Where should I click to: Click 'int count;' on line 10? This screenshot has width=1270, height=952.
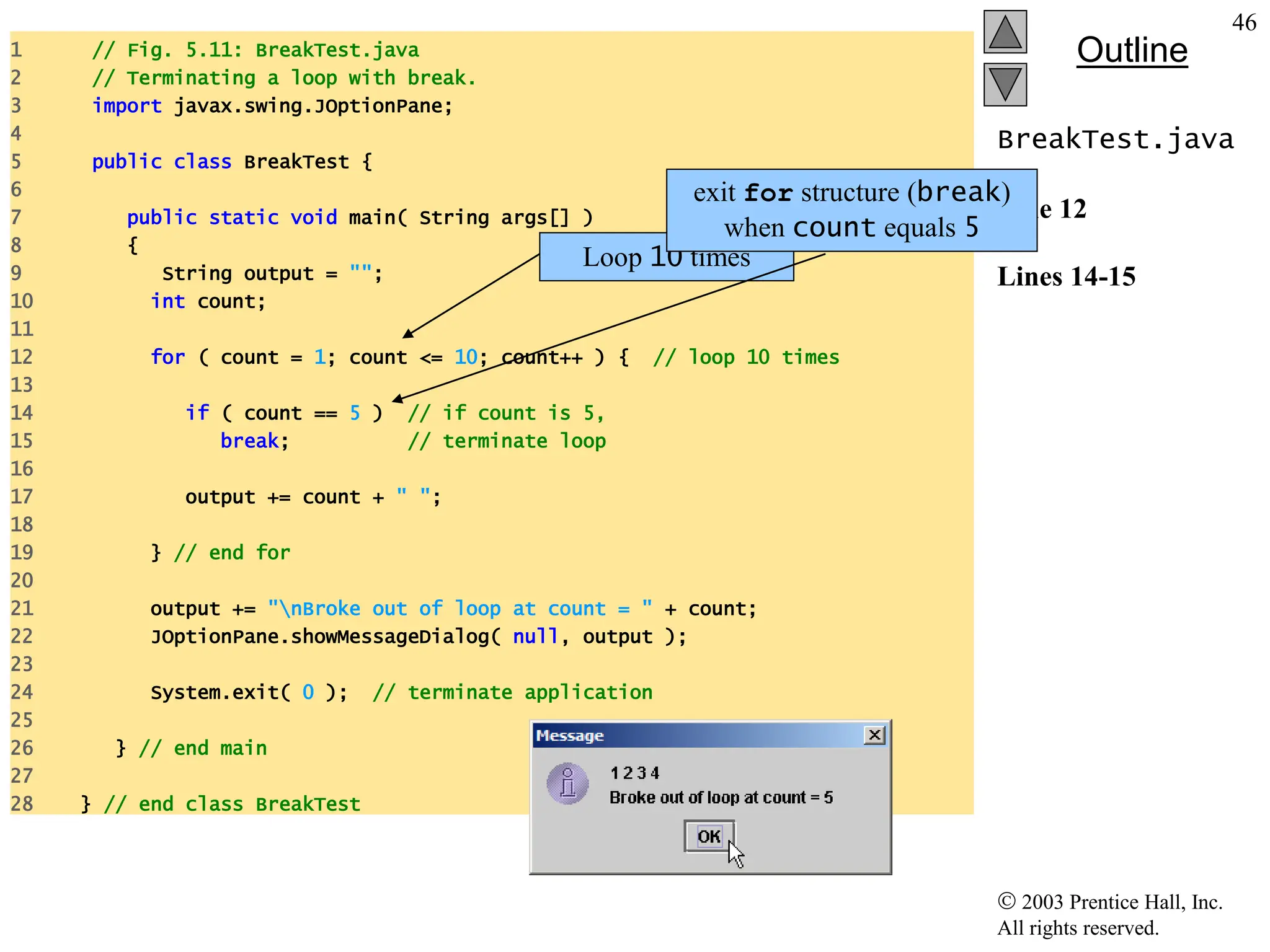pyautogui.click(x=208, y=301)
